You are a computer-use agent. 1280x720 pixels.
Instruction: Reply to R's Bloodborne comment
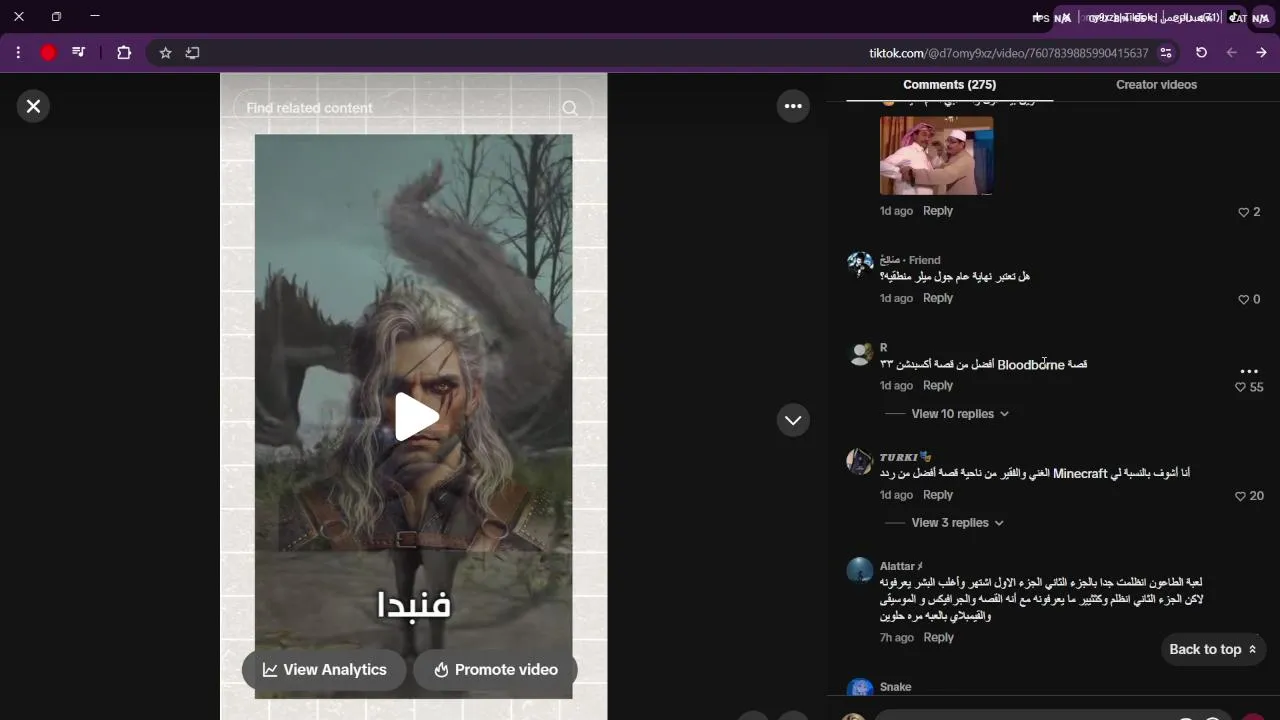click(x=937, y=386)
